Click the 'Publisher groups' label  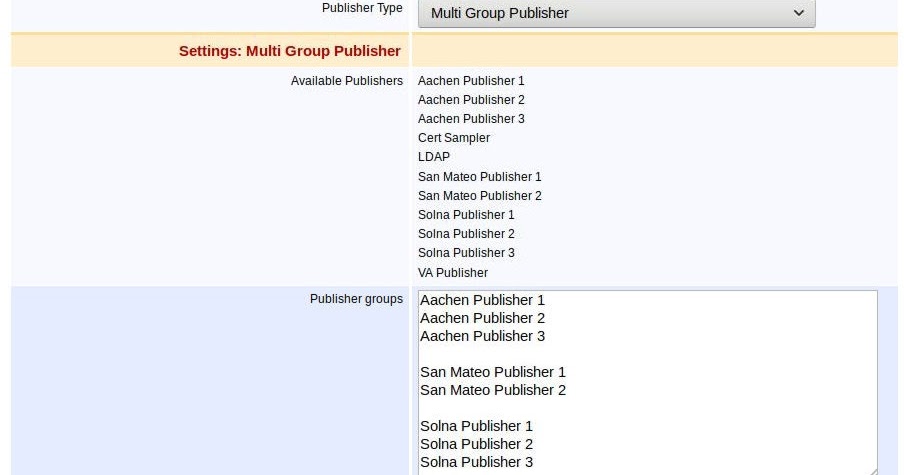(356, 299)
